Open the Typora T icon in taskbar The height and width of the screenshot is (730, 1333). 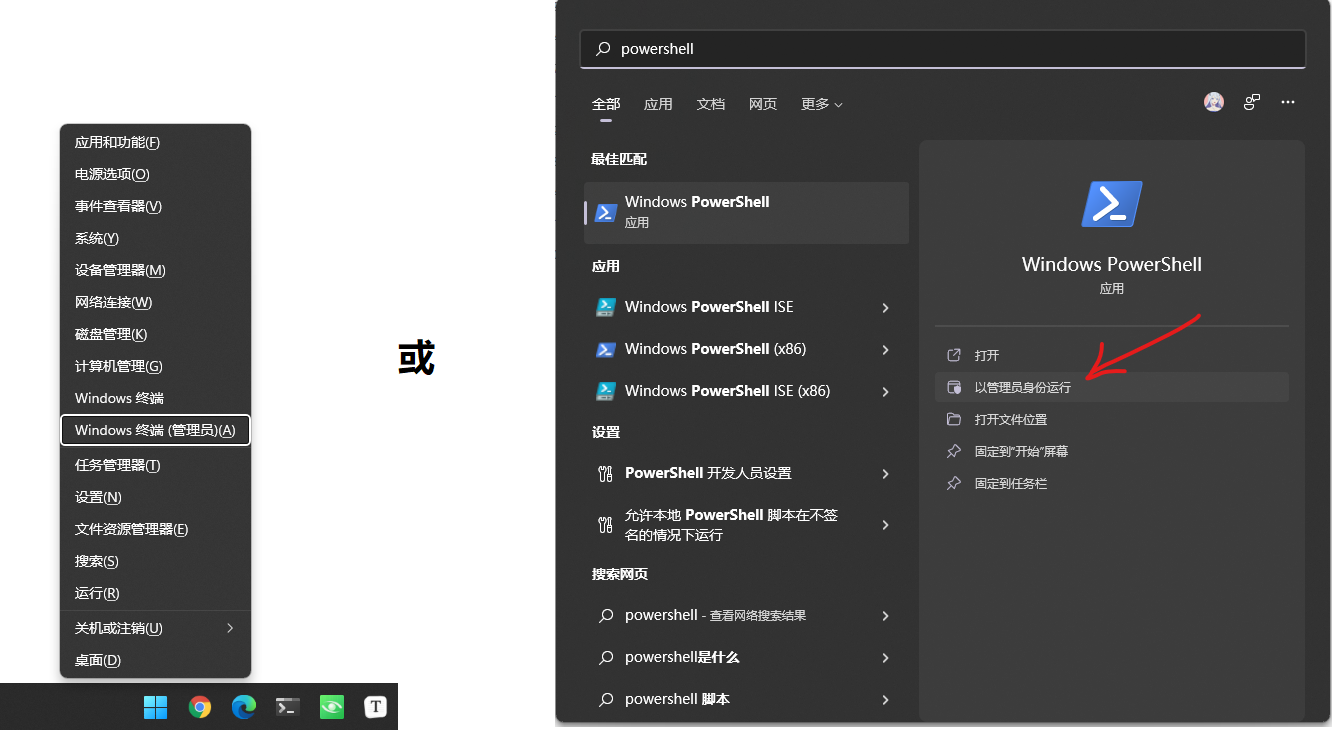click(375, 707)
